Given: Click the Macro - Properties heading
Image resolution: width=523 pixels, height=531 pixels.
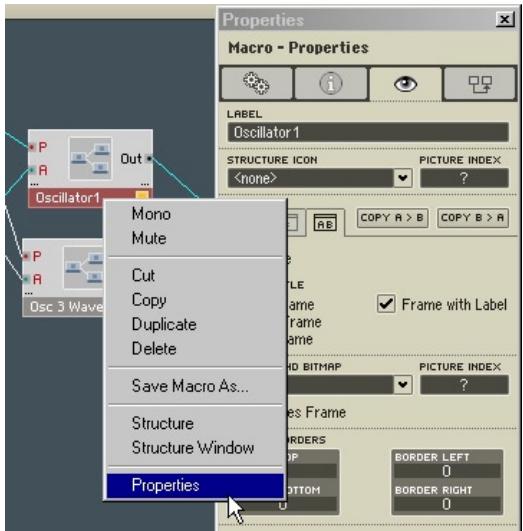Looking at the screenshot, I should 298,47.
